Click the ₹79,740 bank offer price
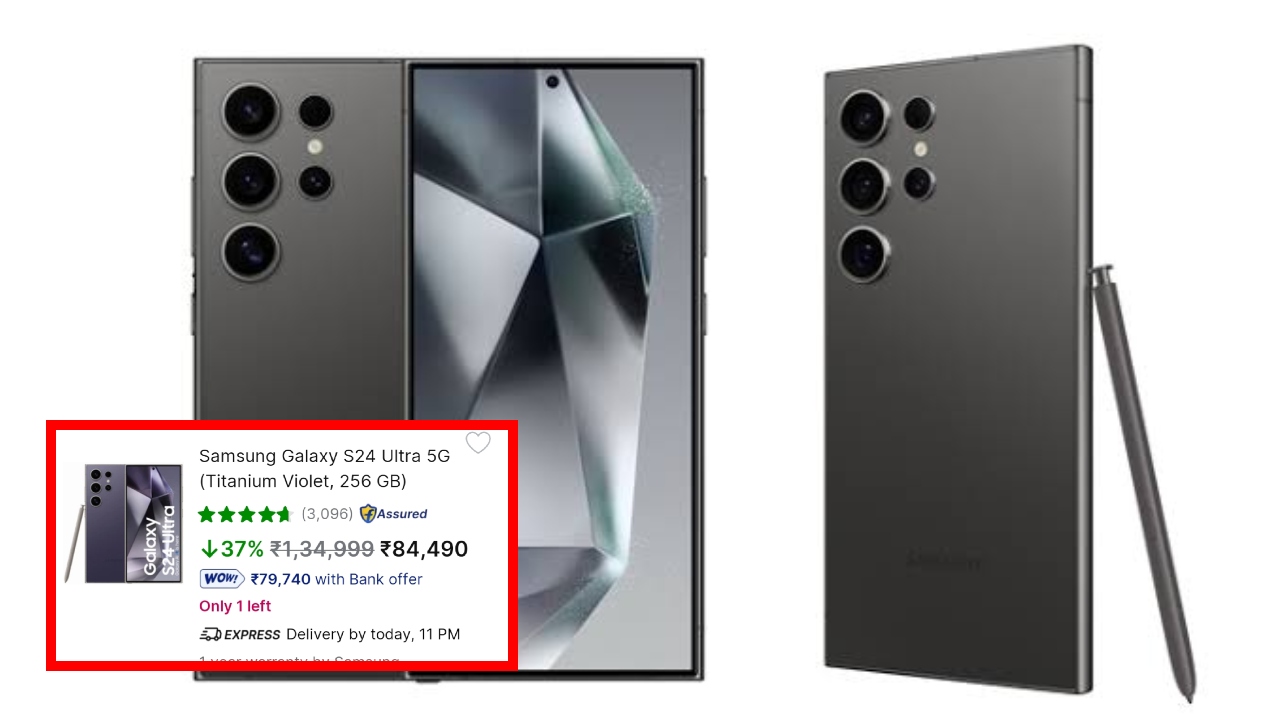 281,579
